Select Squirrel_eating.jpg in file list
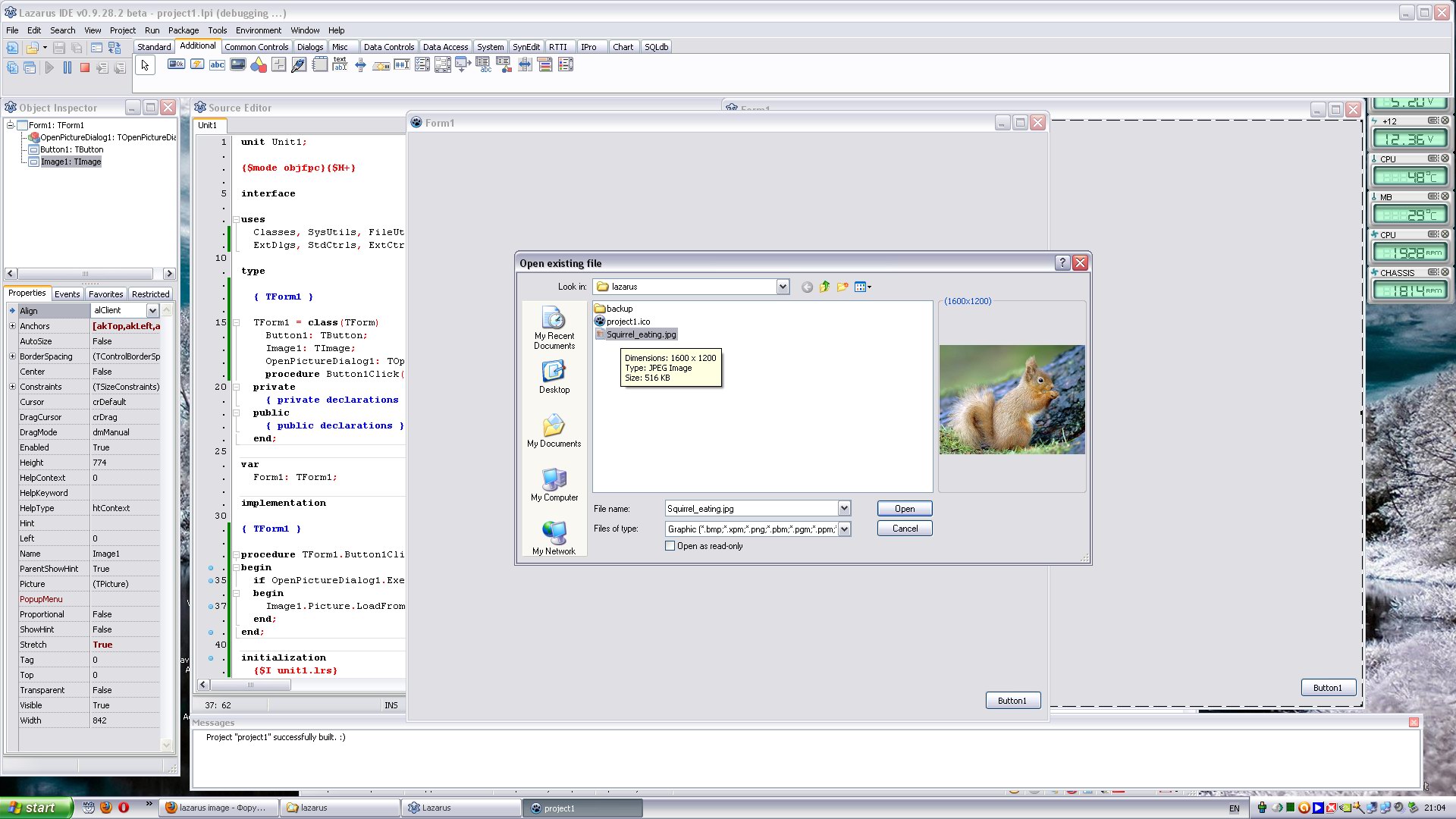Screen dimensions: 1456x819 (x=641, y=334)
